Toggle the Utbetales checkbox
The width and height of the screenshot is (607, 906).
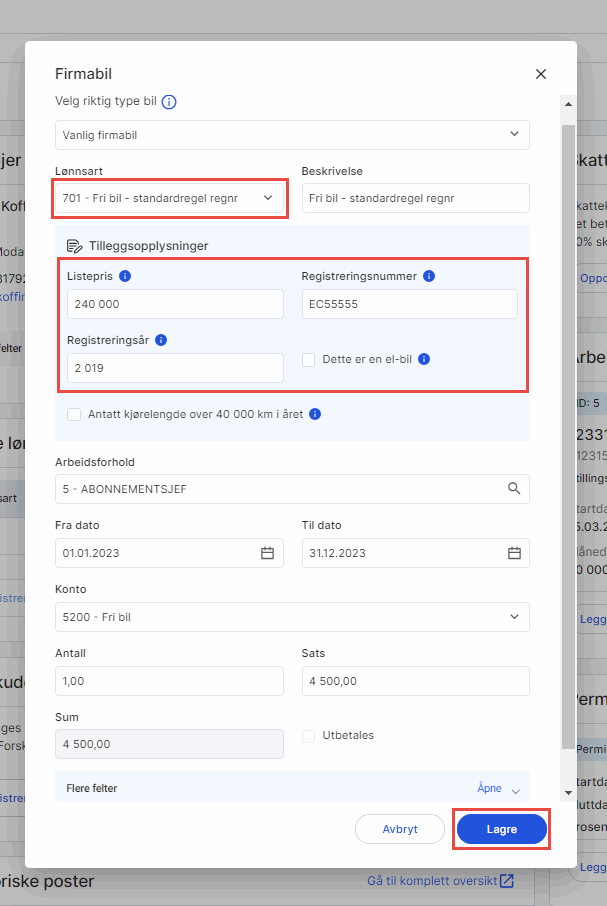tap(309, 736)
